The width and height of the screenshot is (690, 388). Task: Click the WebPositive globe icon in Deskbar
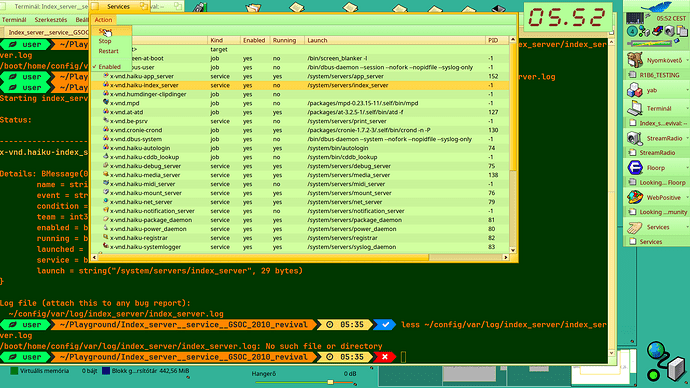pyautogui.click(x=635, y=198)
